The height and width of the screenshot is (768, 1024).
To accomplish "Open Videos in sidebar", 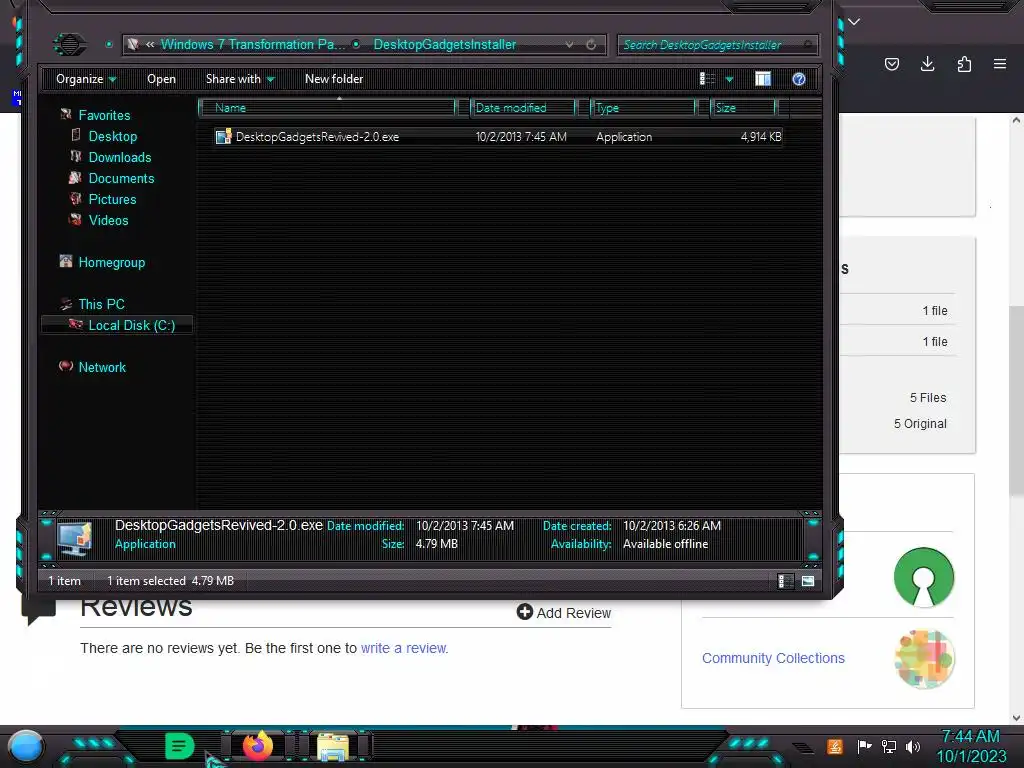I will [x=108, y=220].
